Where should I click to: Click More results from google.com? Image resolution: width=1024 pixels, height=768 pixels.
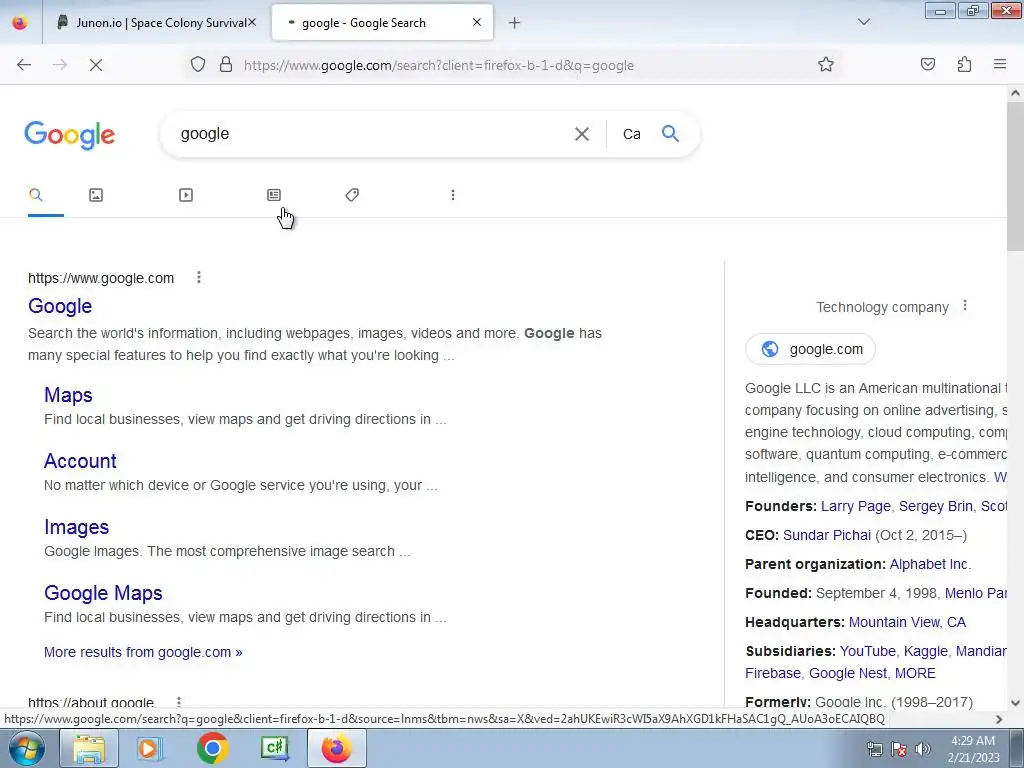pyautogui.click(x=143, y=652)
